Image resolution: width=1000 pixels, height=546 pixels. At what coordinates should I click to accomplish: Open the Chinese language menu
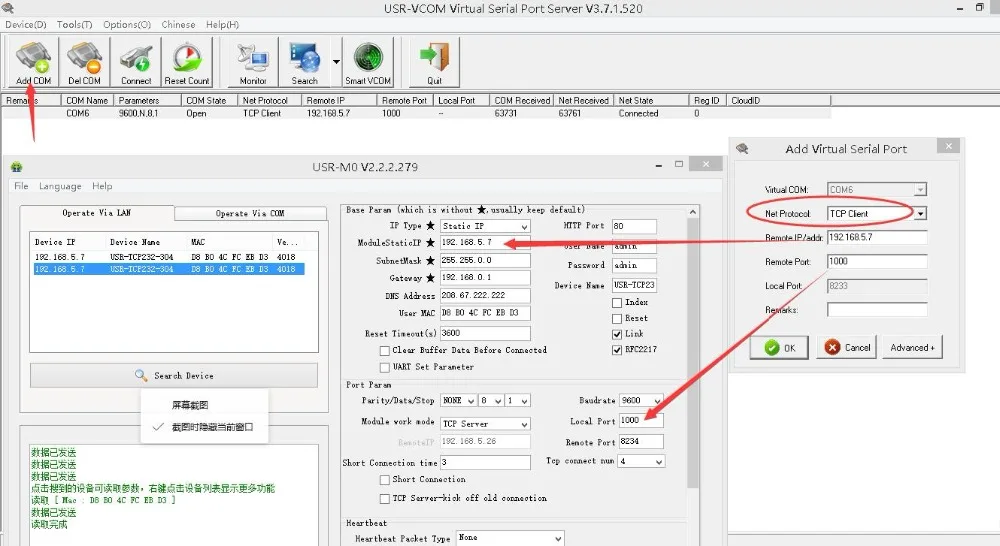(x=178, y=24)
